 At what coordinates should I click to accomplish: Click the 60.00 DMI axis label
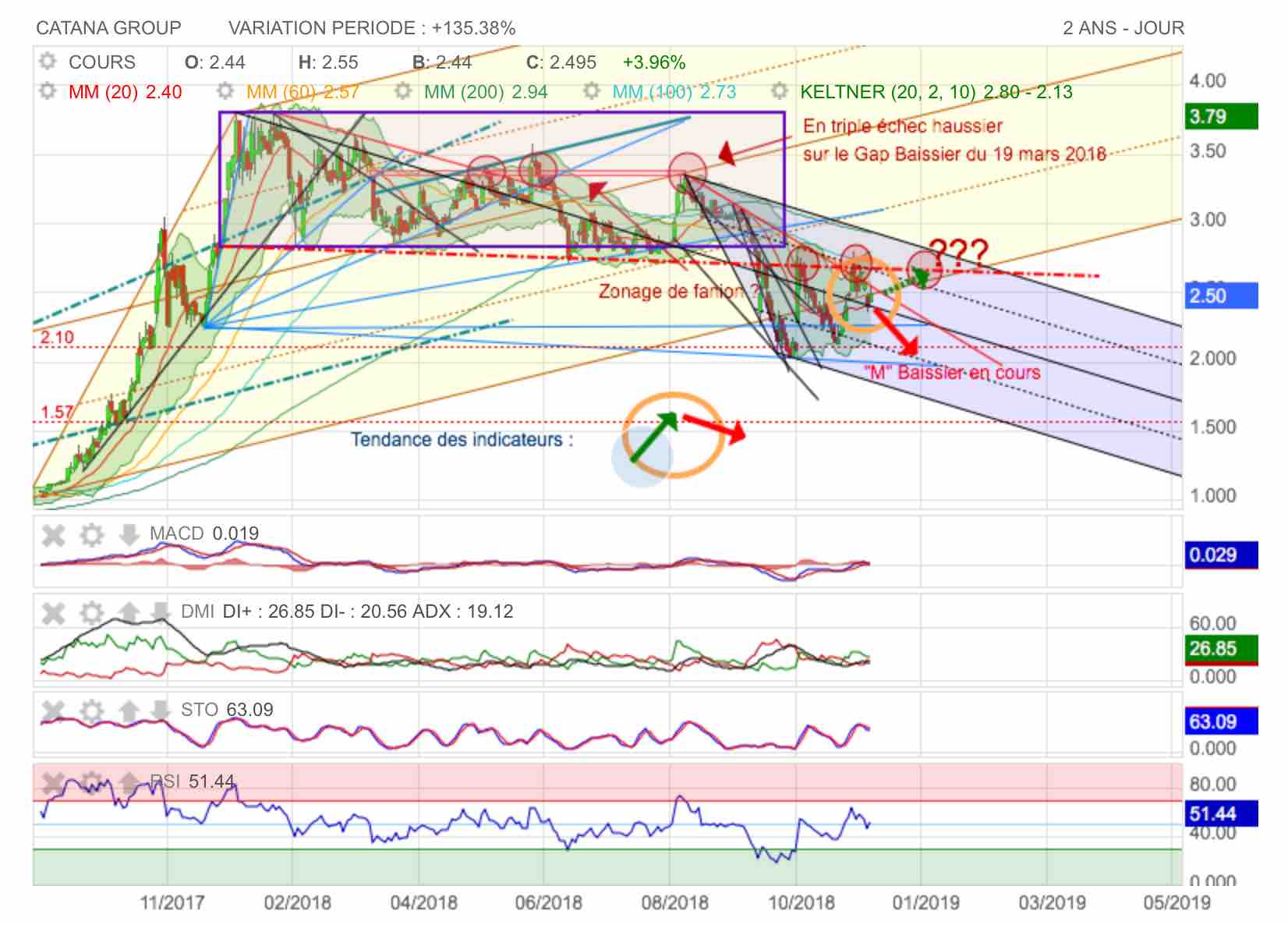(x=1212, y=623)
